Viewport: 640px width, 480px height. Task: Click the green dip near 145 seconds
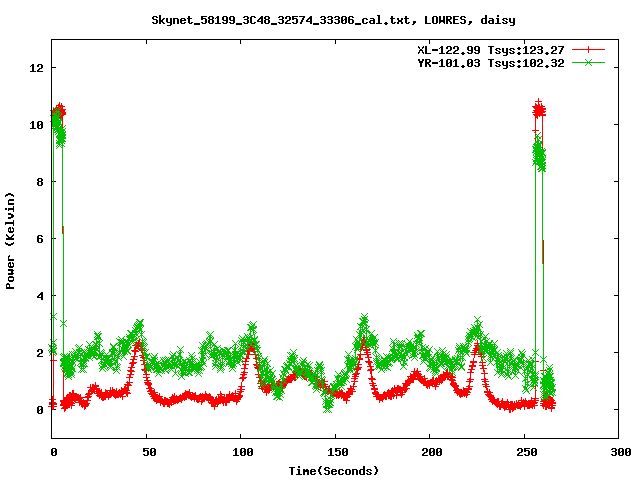pos(327,405)
